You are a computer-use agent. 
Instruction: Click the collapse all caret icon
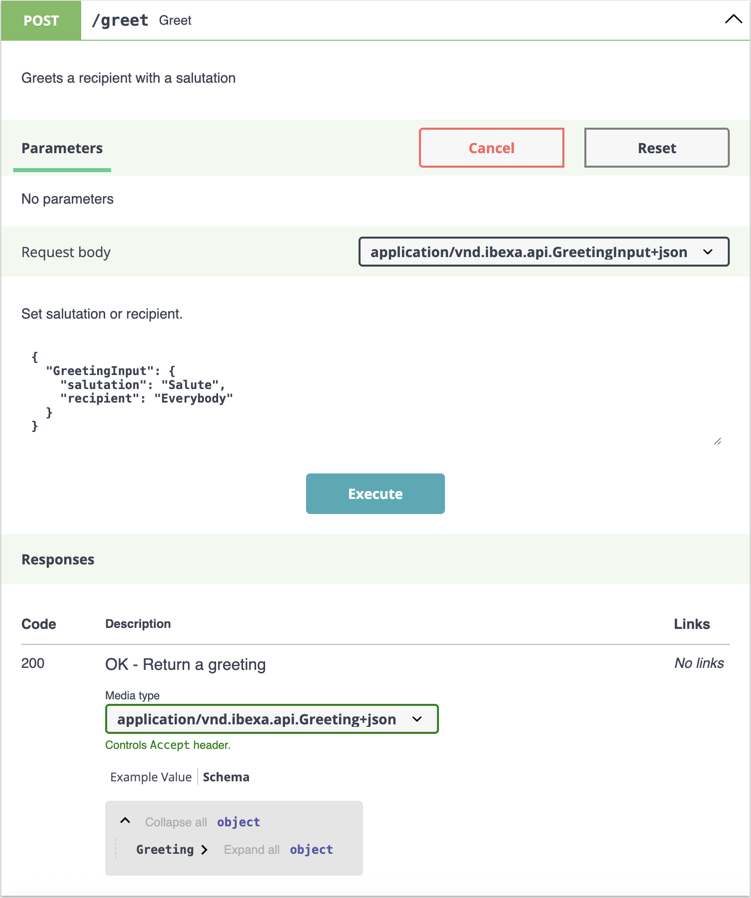(125, 821)
